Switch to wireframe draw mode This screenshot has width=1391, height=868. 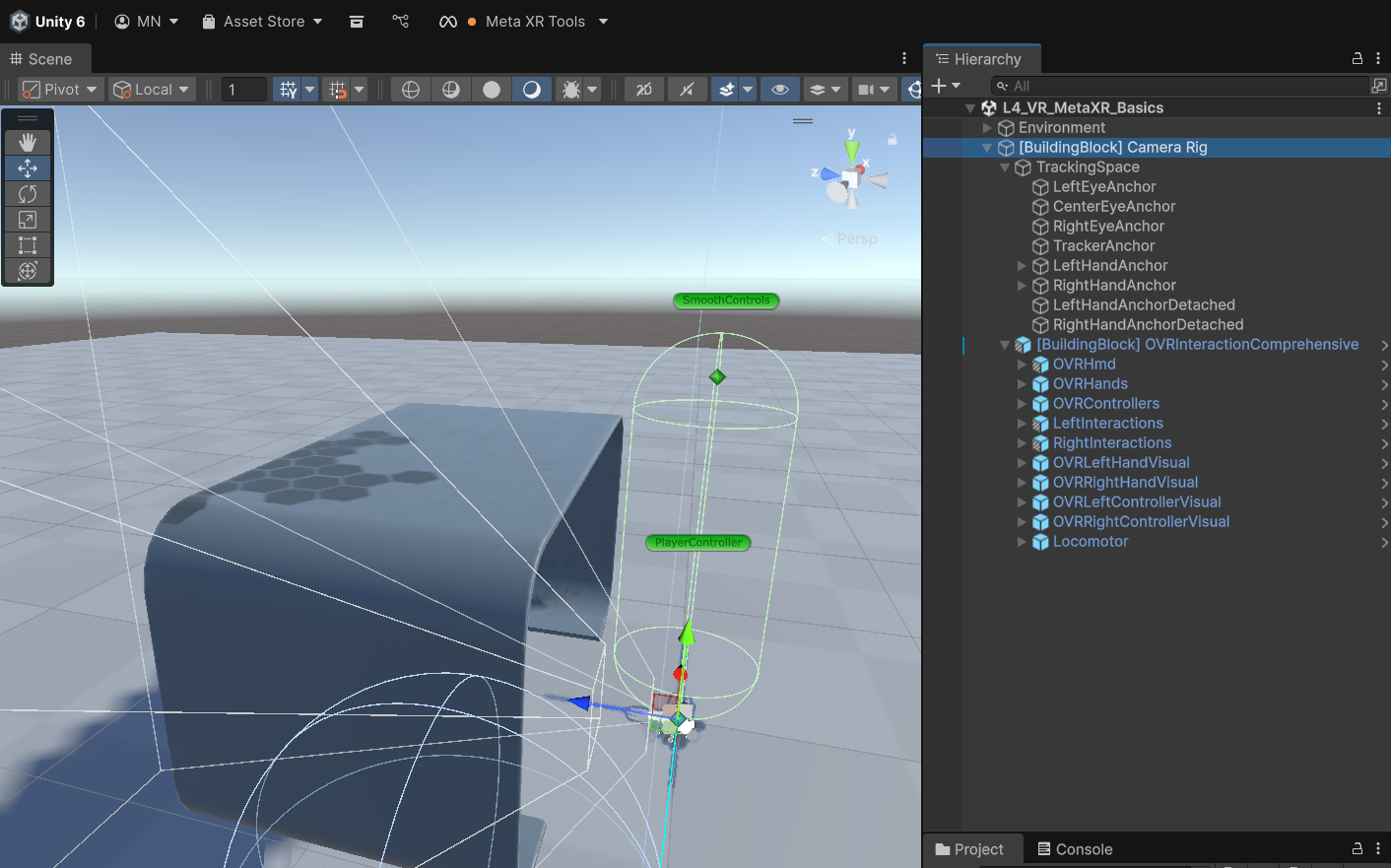[x=411, y=90]
